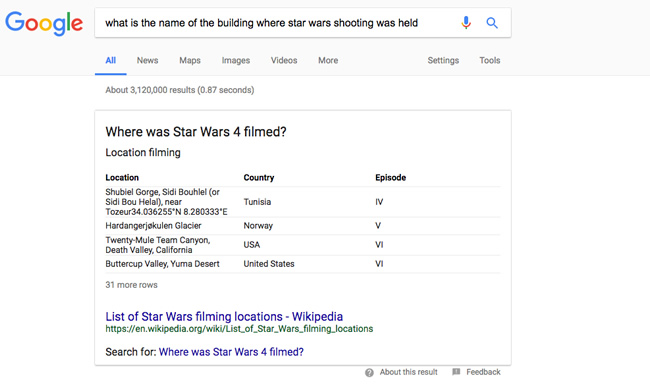Click episode VI in Twenty-Mule Team Canyon row
The width and height of the screenshot is (650, 392).
click(379, 245)
